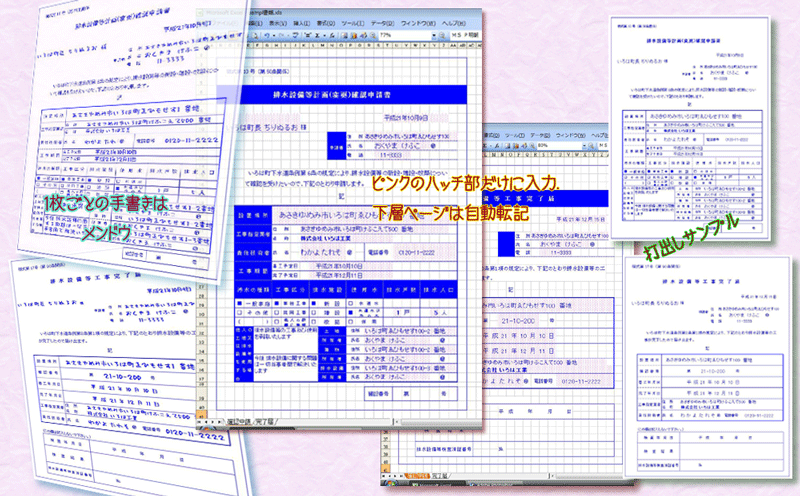Open the 書式(O) menu in front Excel window
800x496 pixels.
326,23
